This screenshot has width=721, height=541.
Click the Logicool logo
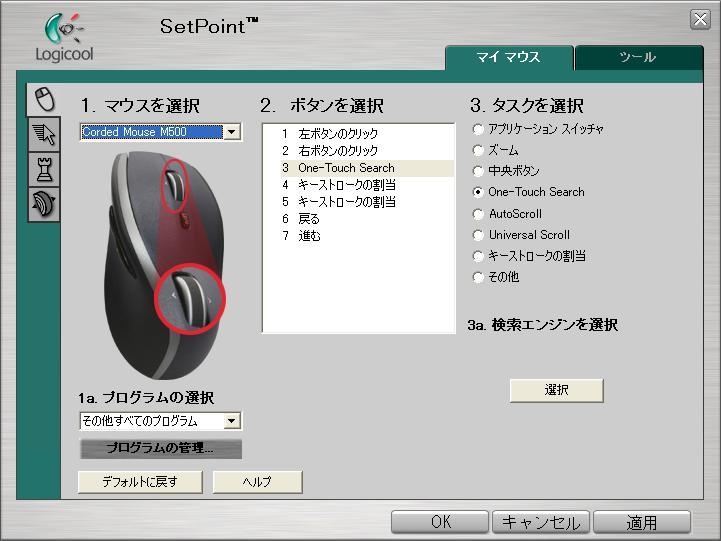(x=64, y=38)
